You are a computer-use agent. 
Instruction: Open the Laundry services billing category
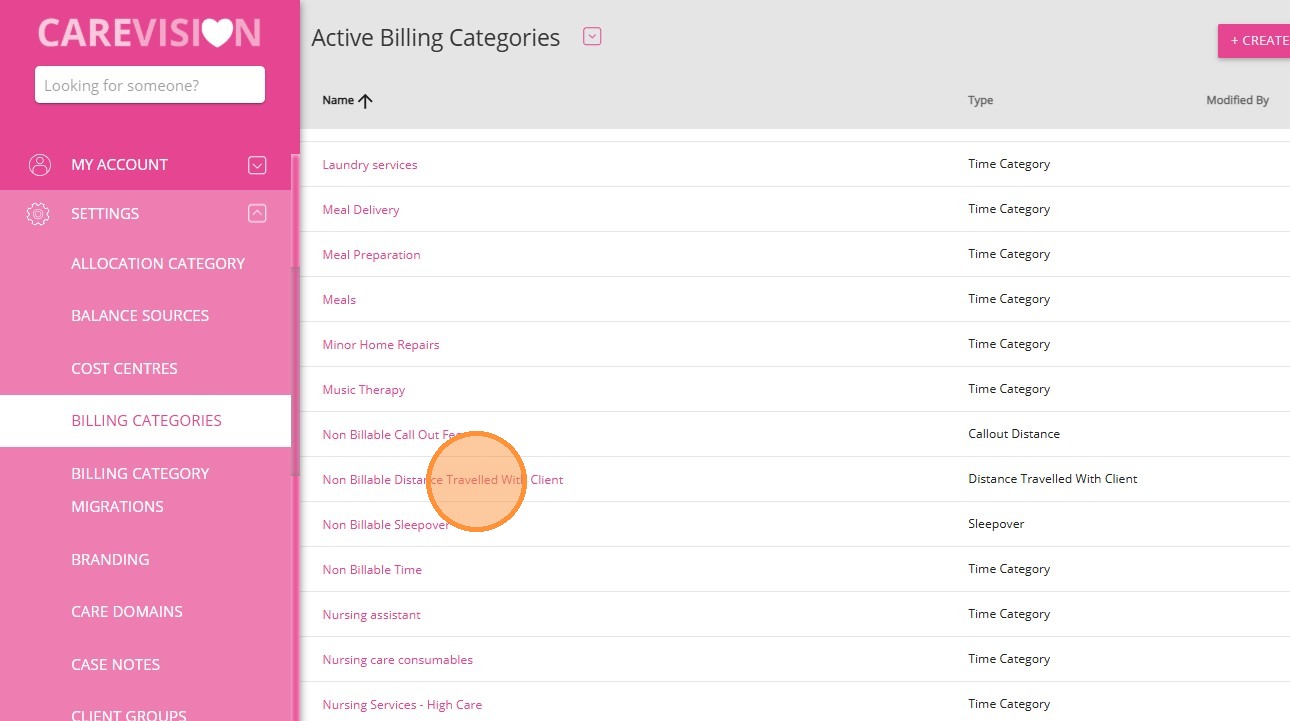point(370,165)
